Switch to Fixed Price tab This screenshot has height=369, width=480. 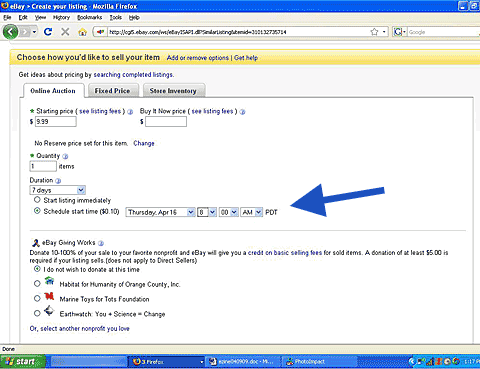[112, 91]
